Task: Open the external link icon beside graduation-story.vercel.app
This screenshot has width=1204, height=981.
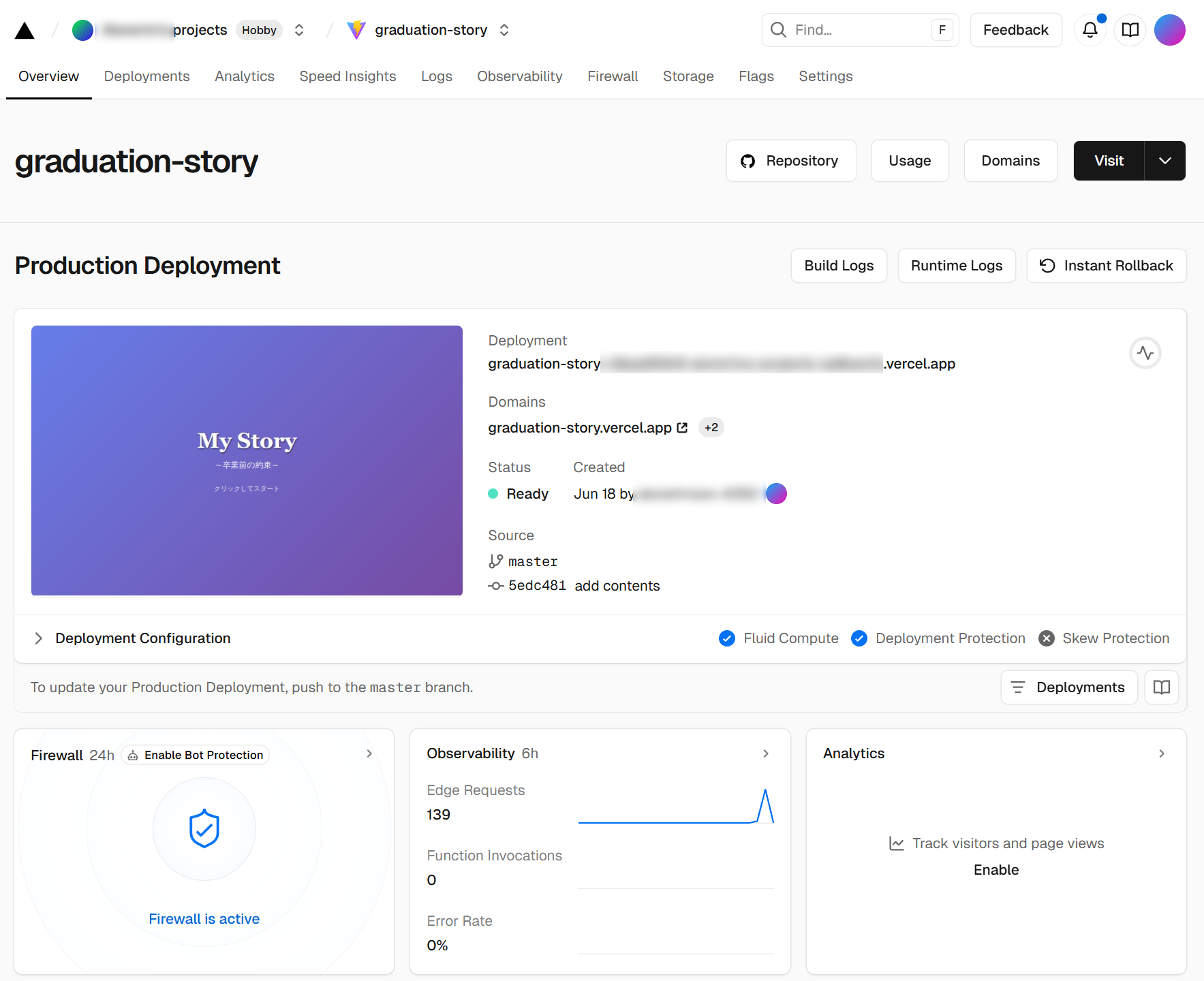Action: [x=682, y=428]
